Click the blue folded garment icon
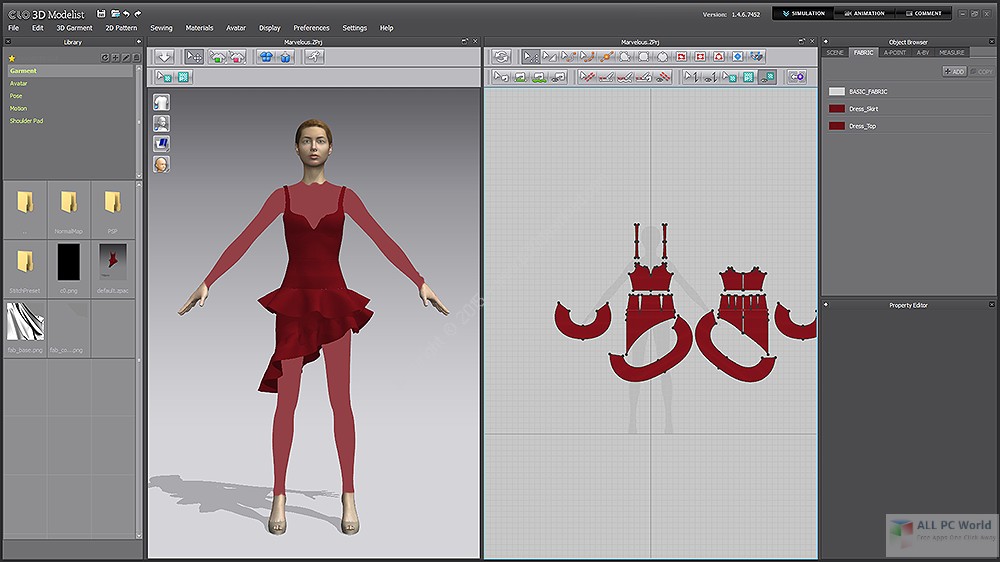The image size is (1000, 562). pos(285,57)
